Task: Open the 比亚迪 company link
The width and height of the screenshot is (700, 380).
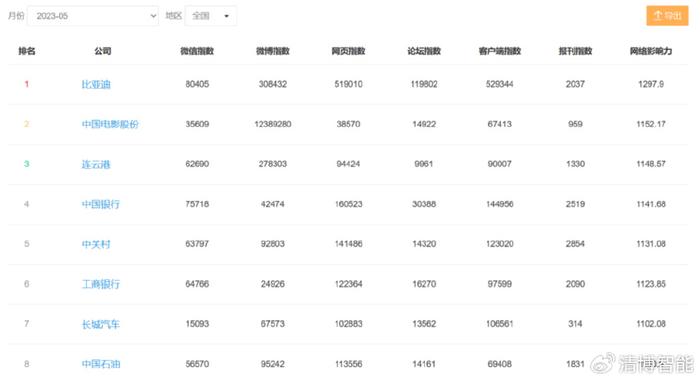Action: point(96,84)
